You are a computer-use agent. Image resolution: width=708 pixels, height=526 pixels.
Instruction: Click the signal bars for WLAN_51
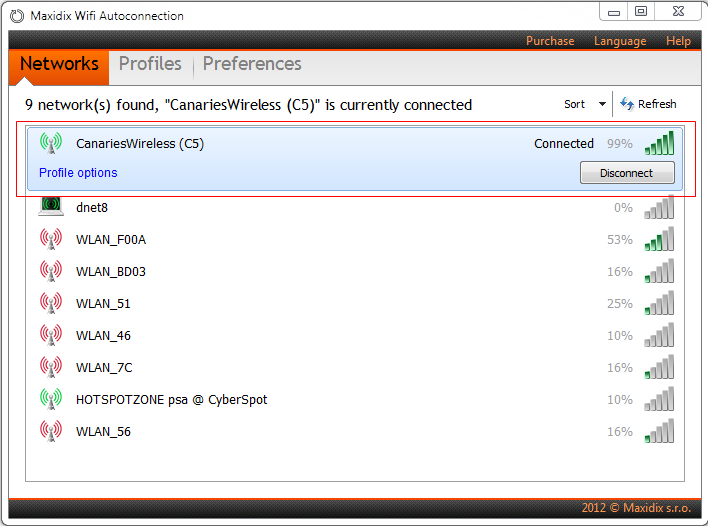[659, 303]
